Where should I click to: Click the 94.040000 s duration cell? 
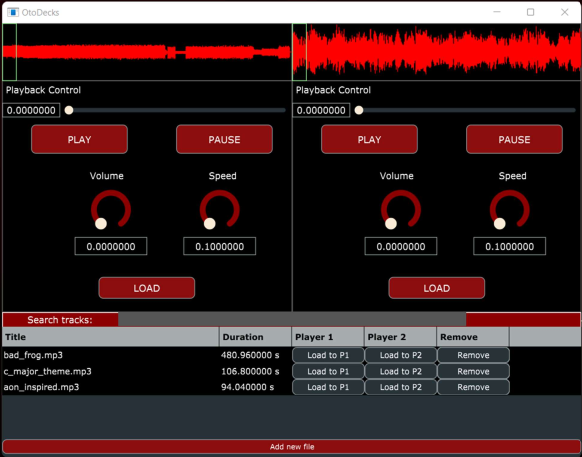click(247, 387)
